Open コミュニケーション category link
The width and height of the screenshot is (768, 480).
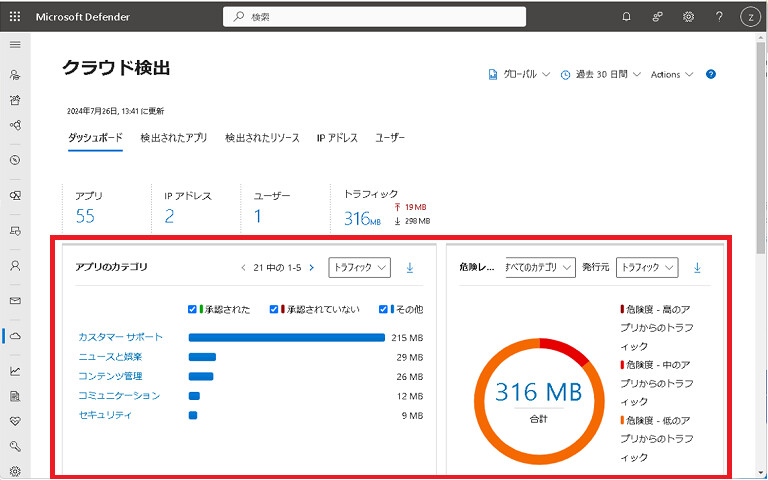[x=119, y=396]
